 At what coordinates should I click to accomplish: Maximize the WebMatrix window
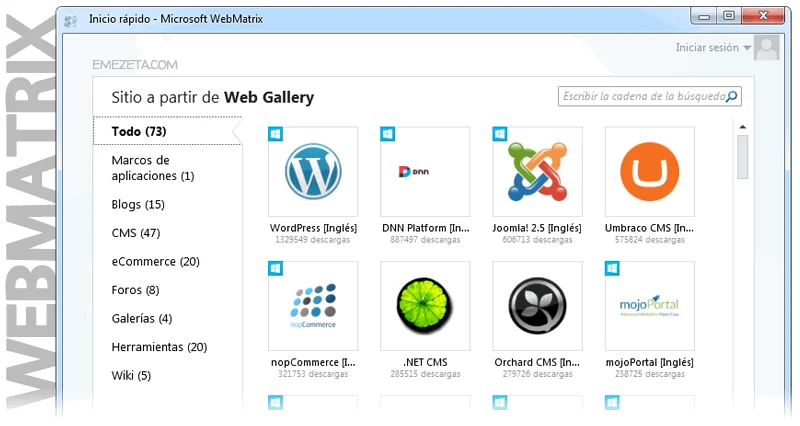[x=729, y=16]
